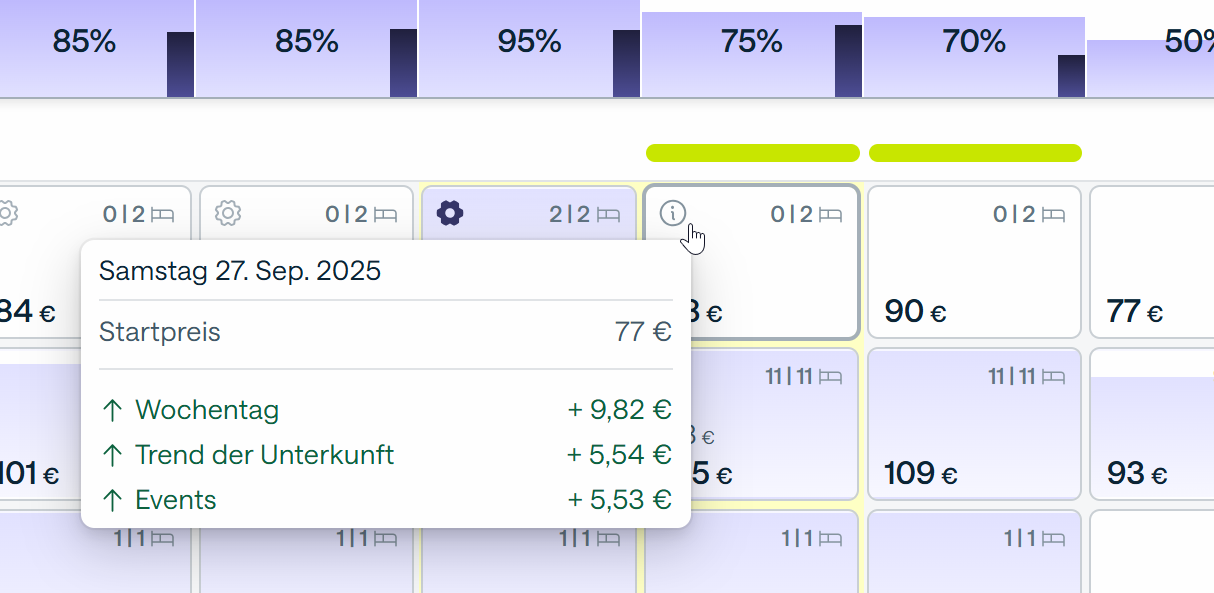Click the filled gear icon in the highlighted cell
Screen dimensions: 1214x593
[x=450, y=213]
